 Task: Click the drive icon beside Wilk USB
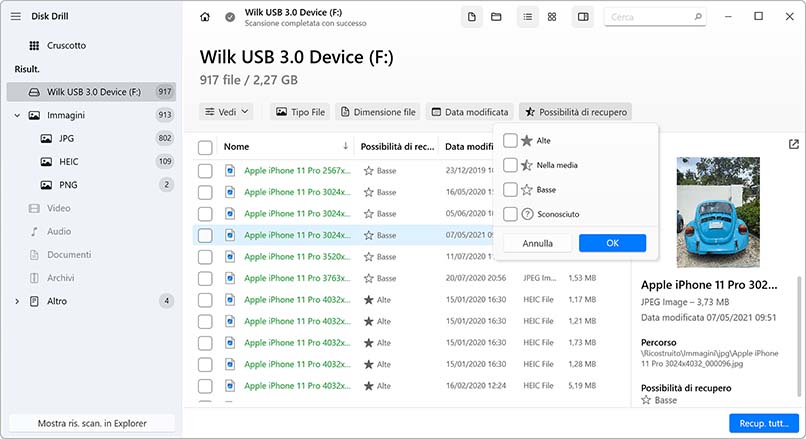pos(34,92)
